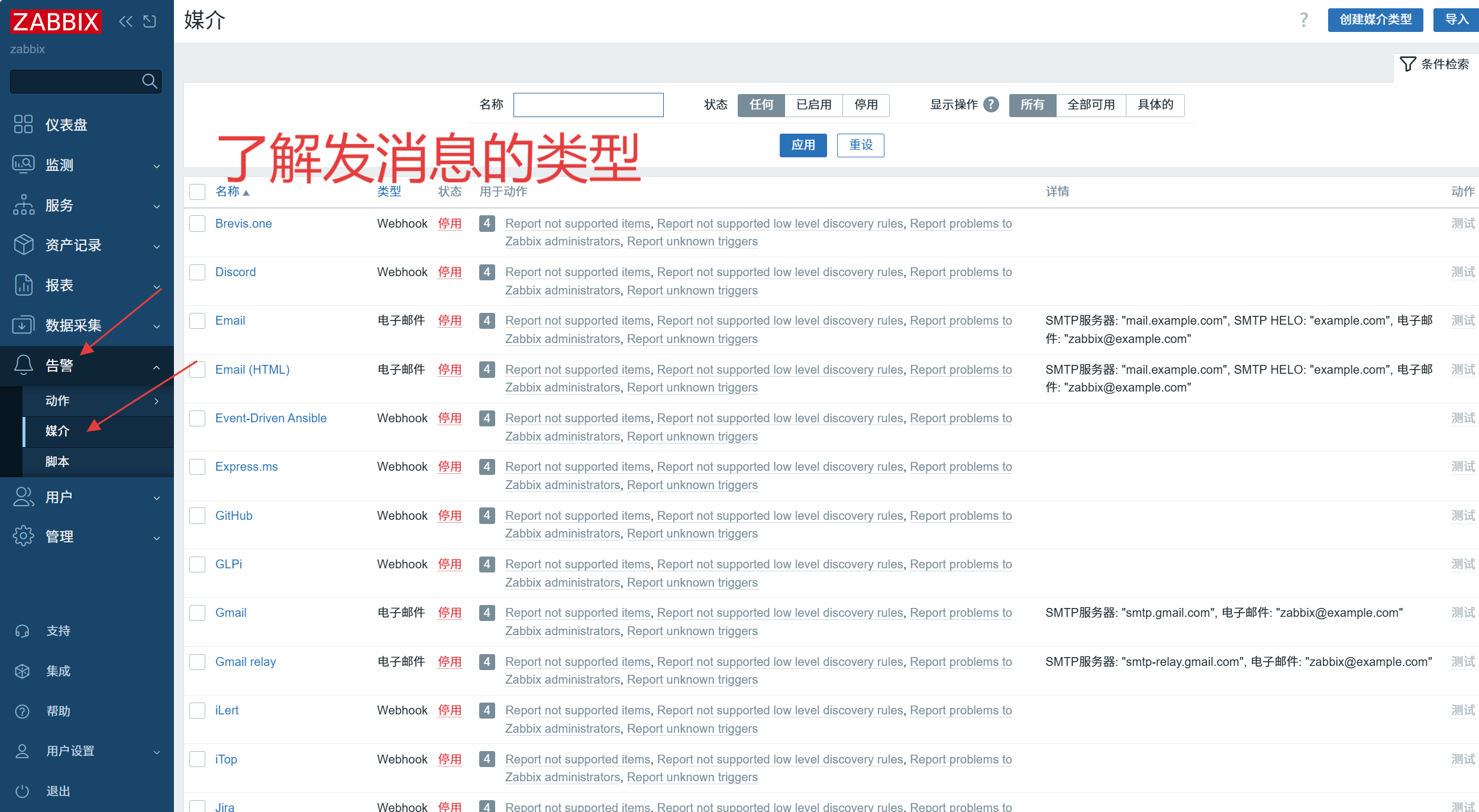This screenshot has width=1479, height=812.
Task: Collapse the sidebar with double-chevron icon
Action: tap(125, 22)
